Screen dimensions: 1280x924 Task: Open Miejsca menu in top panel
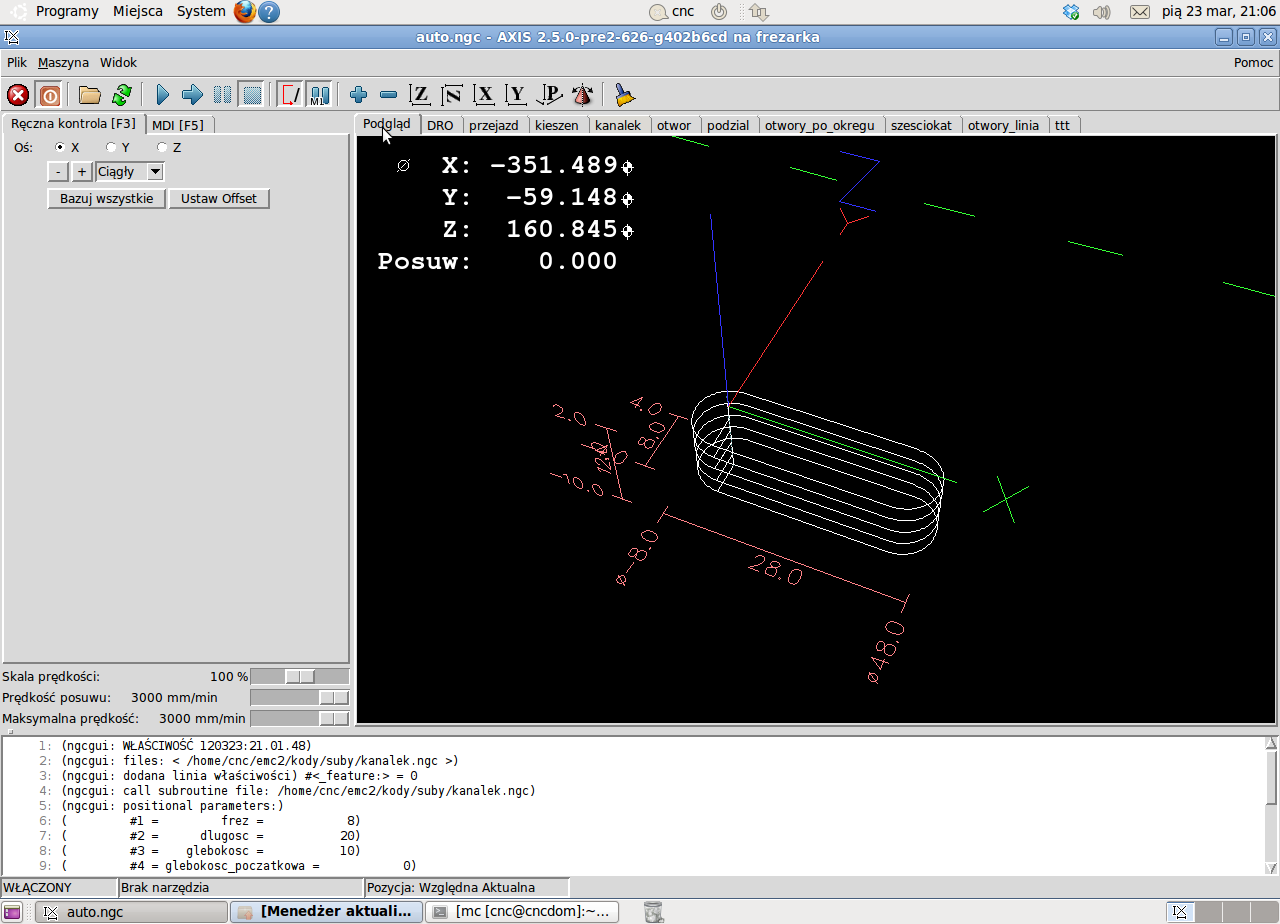pyautogui.click(x=138, y=11)
